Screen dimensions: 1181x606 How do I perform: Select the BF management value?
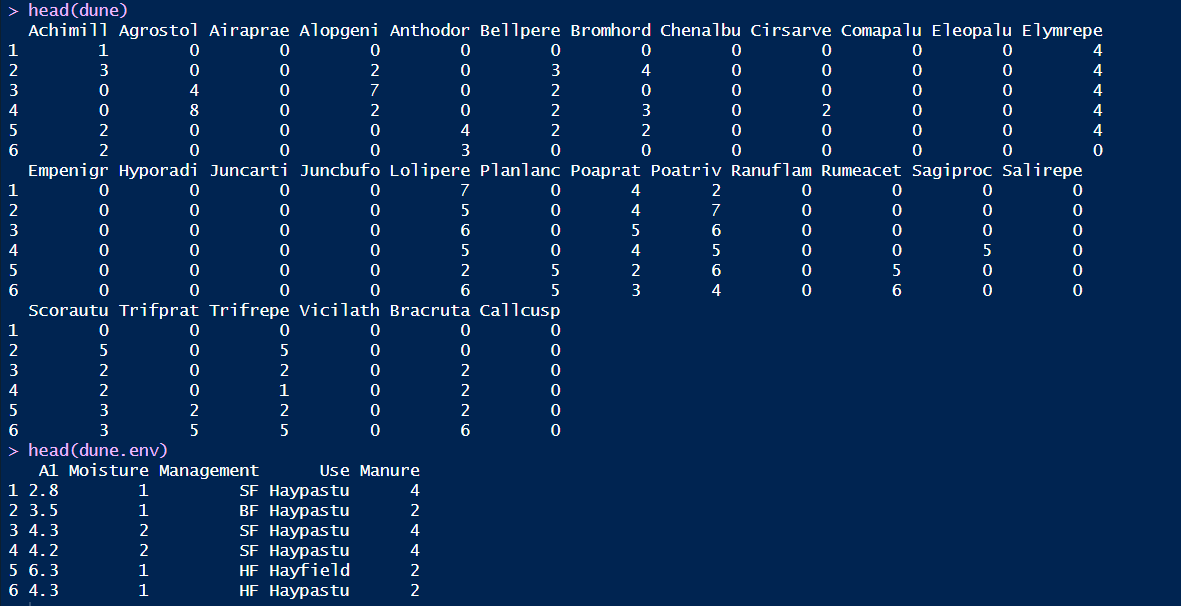249,510
